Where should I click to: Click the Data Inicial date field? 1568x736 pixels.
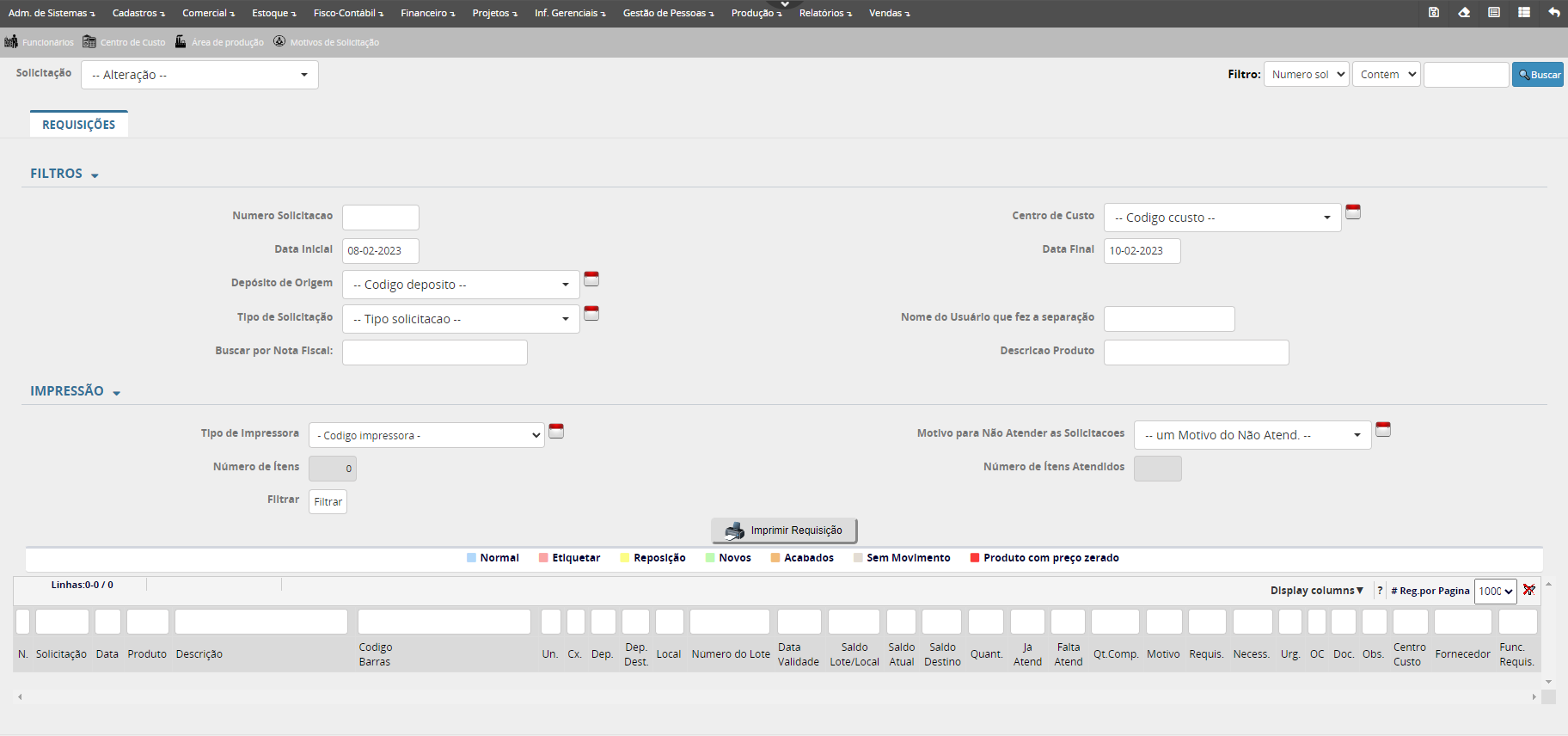click(380, 251)
